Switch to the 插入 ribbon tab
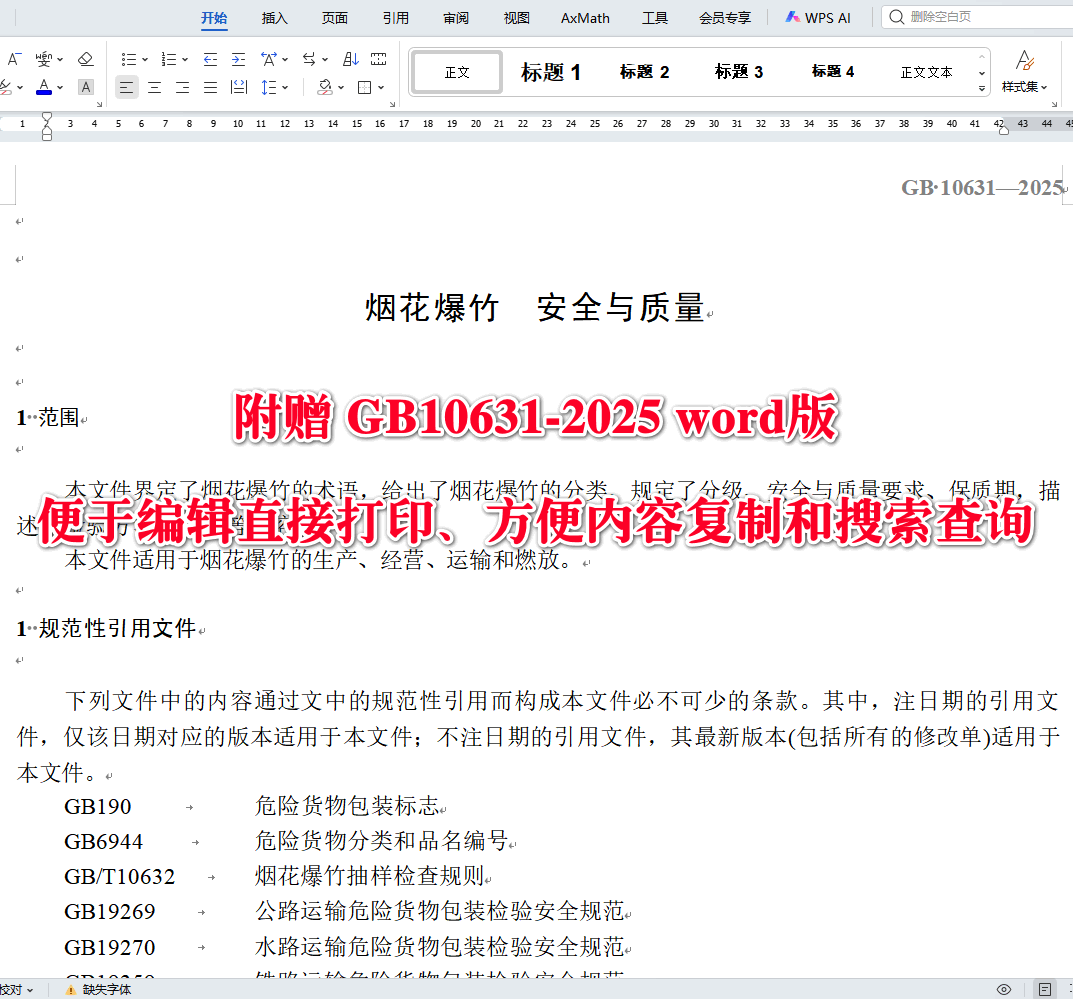1073x999 pixels. click(x=274, y=17)
